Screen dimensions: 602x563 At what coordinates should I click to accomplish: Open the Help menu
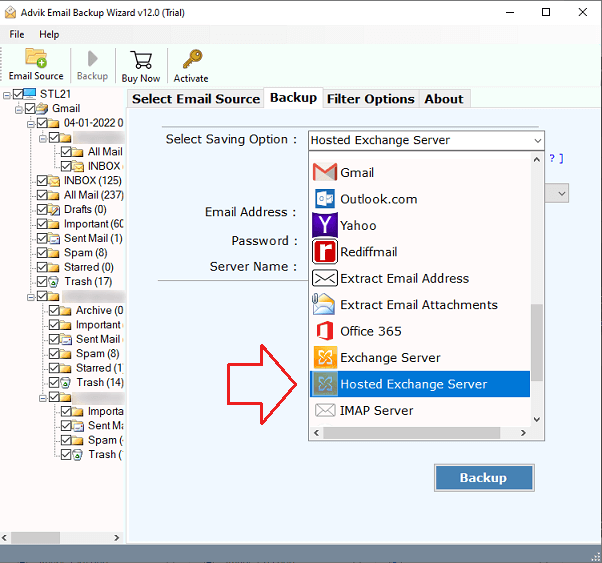point(49,35)
